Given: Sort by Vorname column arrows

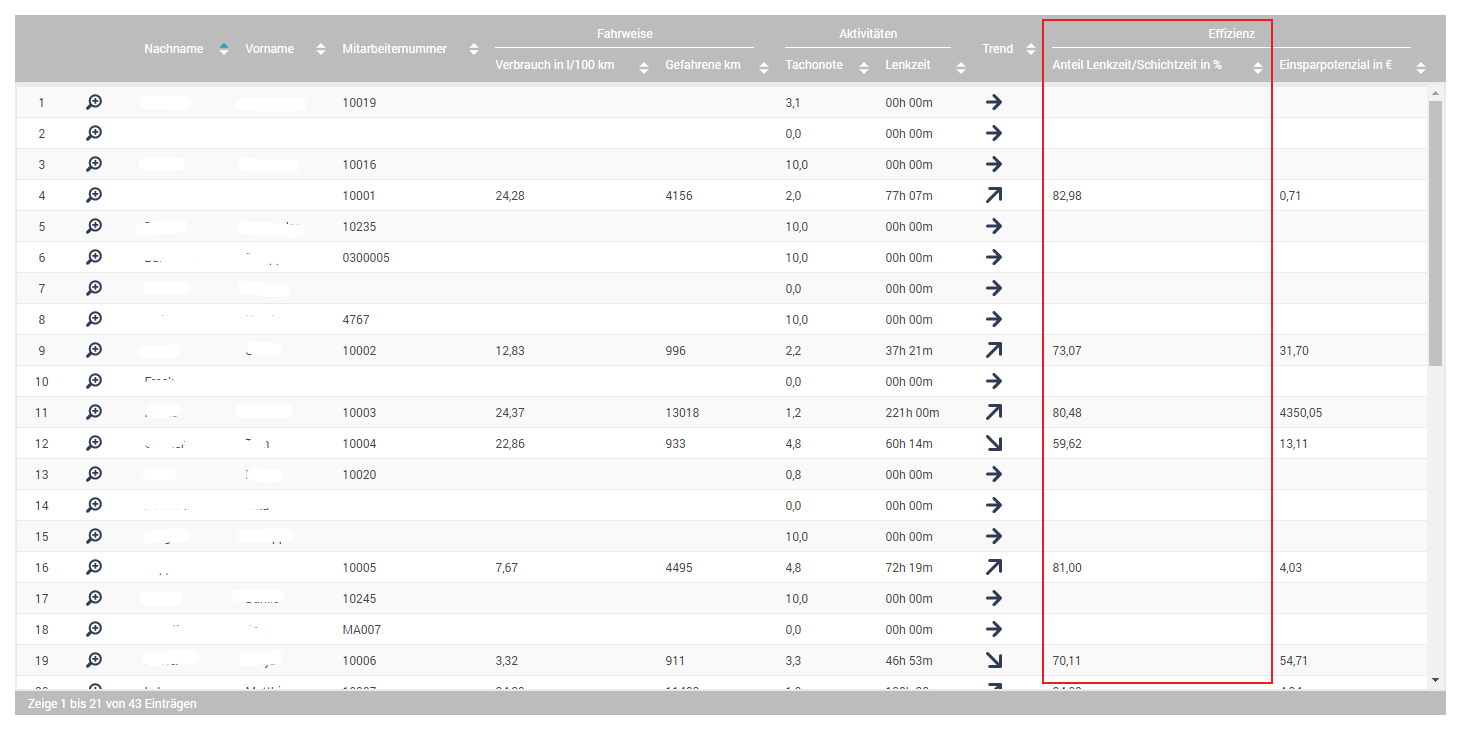Looking at the screenshot, I should pos(321,49).
